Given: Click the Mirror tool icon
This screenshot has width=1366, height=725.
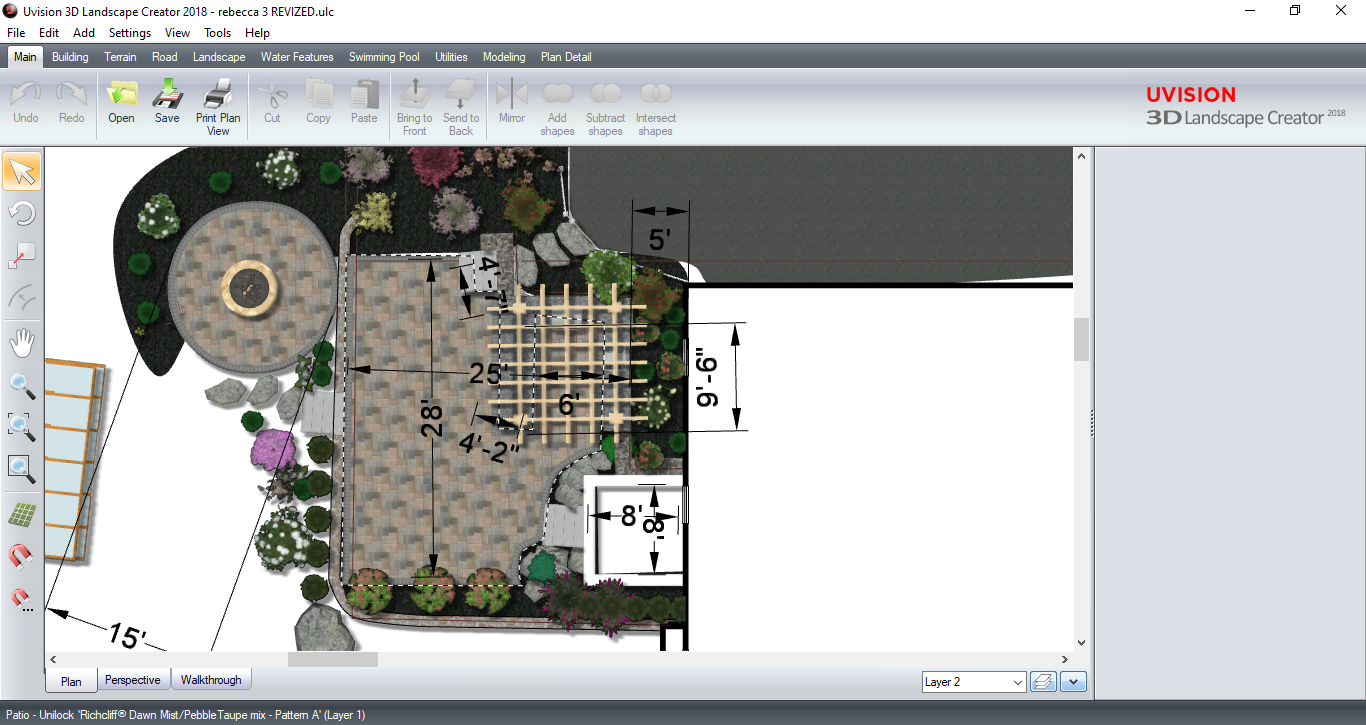Looking at the screenshot, I should (x=512, y=104).
